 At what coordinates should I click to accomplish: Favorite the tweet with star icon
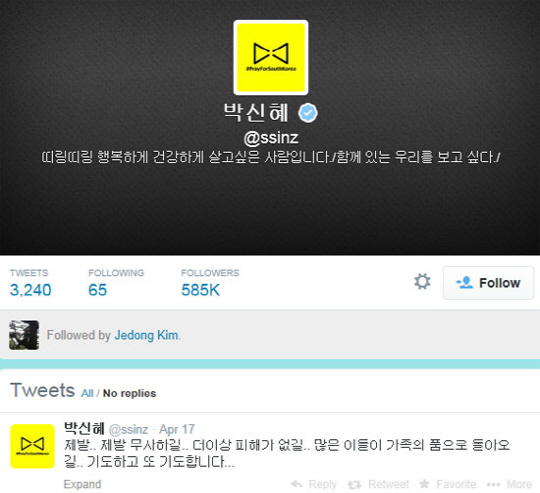[448, 484]
